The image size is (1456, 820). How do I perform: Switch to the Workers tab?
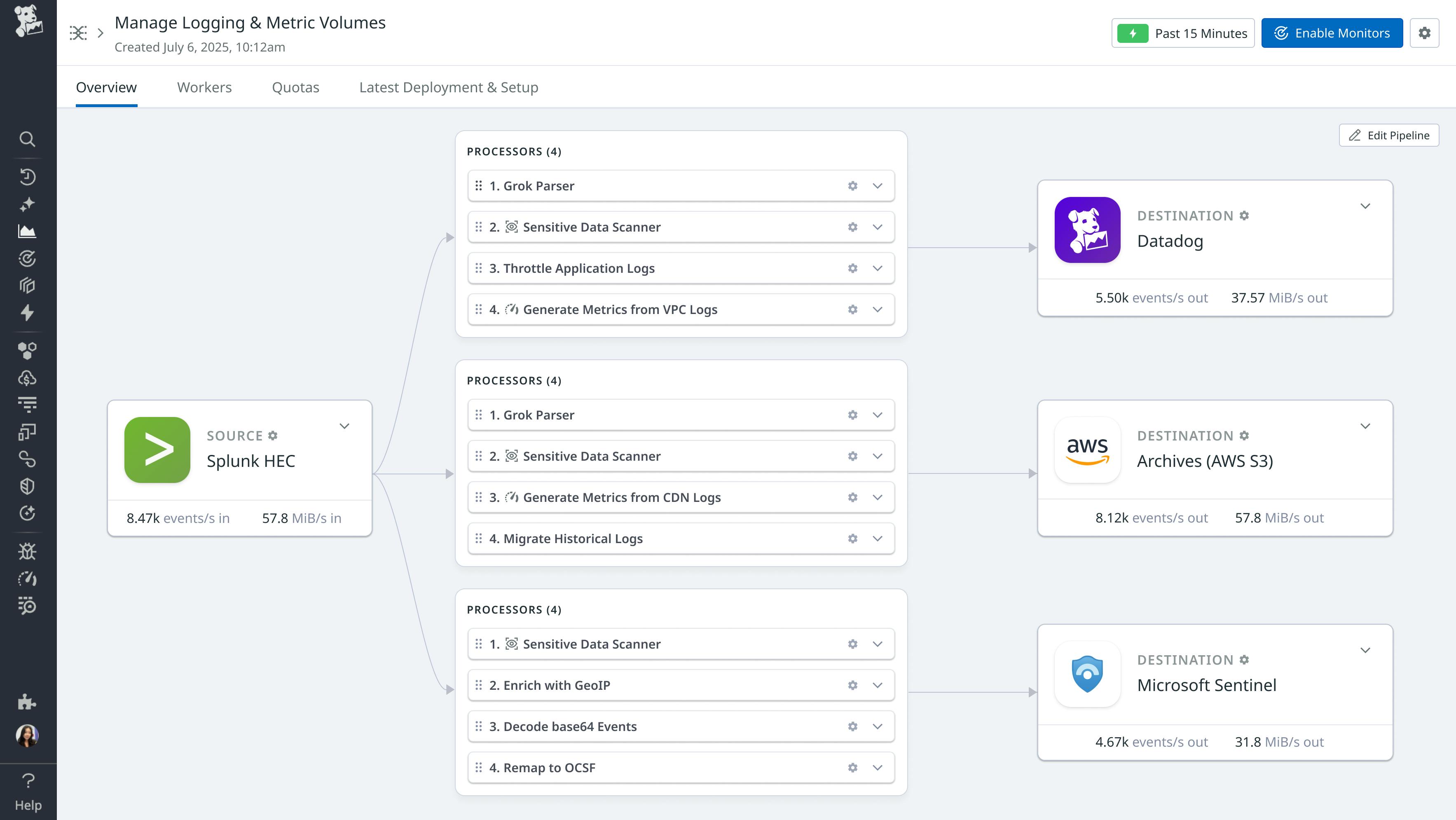(204, 88)
